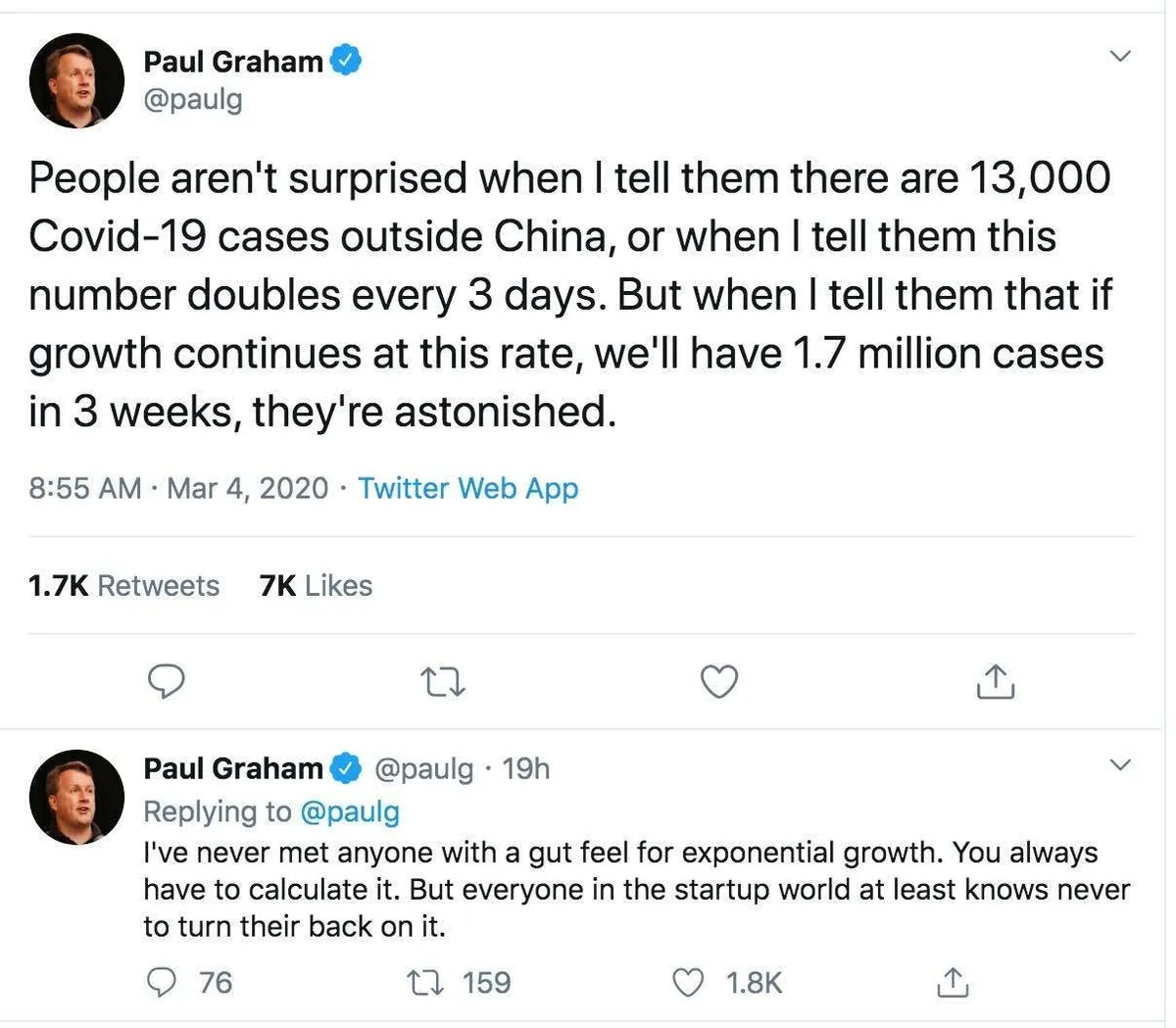View the 1.7K Retweets list
Screen dimensions: 1176x1028
123,586
